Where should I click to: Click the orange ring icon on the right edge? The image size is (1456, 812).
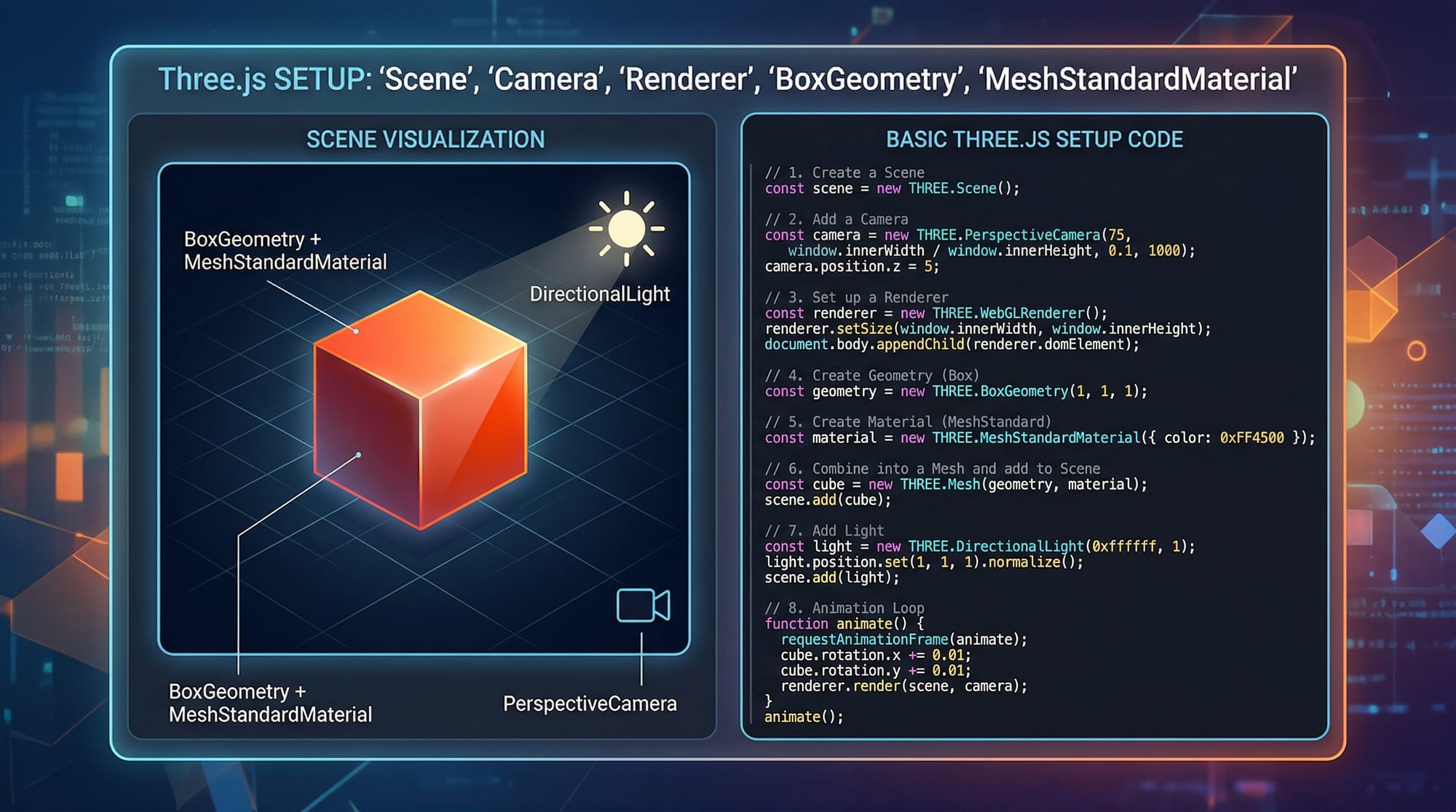point(1416,351)
